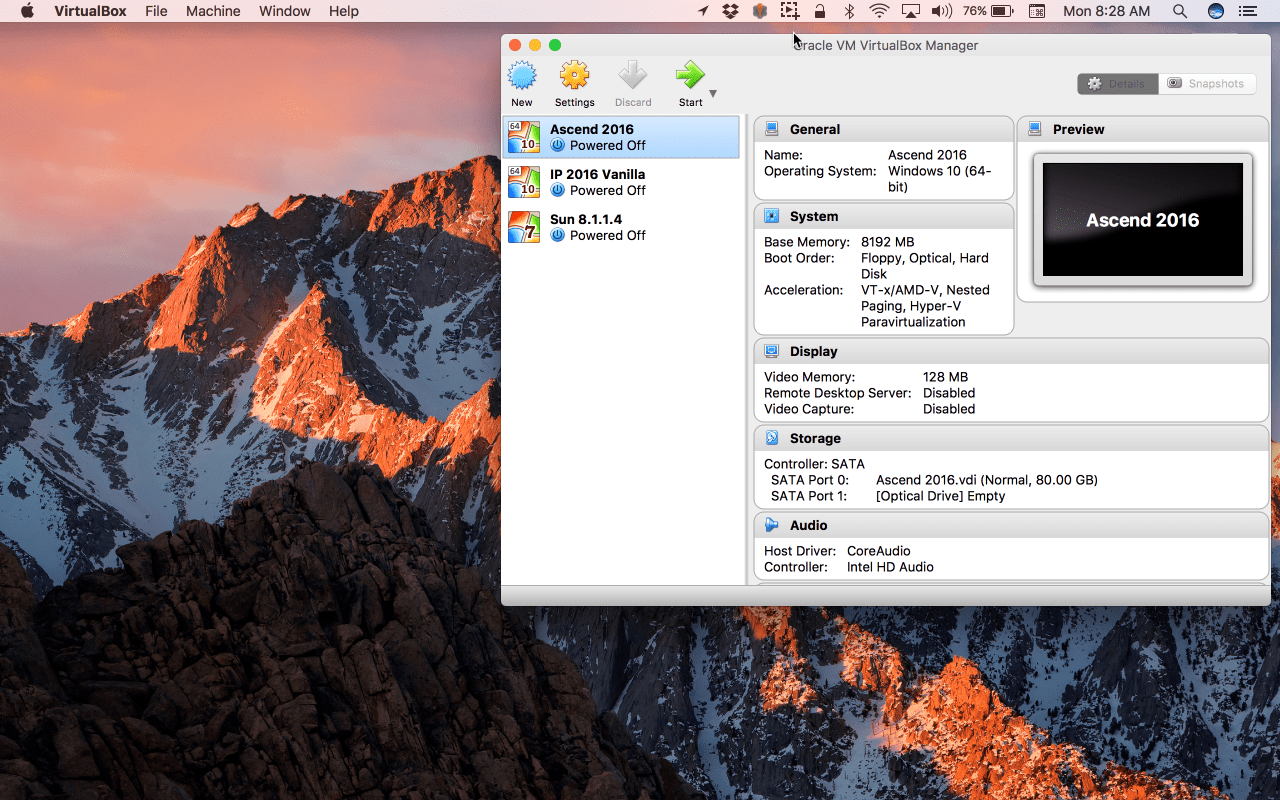Open Spotlight search magnifier icon
1280x800 pixels.
[x=1180, y=11]
